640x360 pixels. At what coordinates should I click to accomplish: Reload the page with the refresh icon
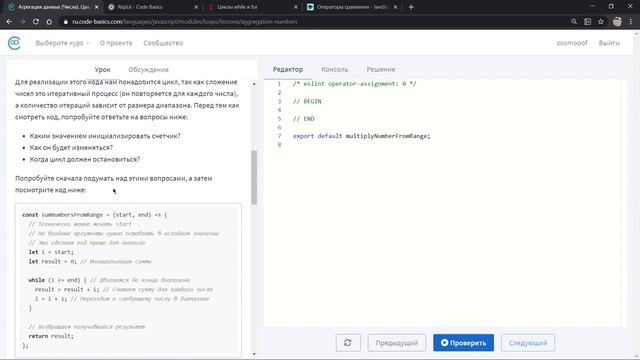(36, 22)
